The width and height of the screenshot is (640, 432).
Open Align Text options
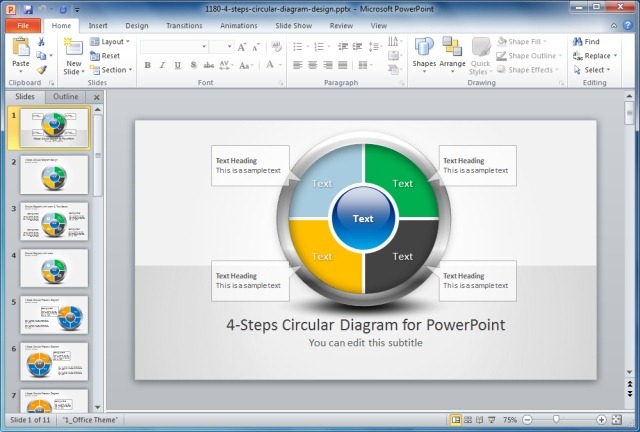pos(395,56)
